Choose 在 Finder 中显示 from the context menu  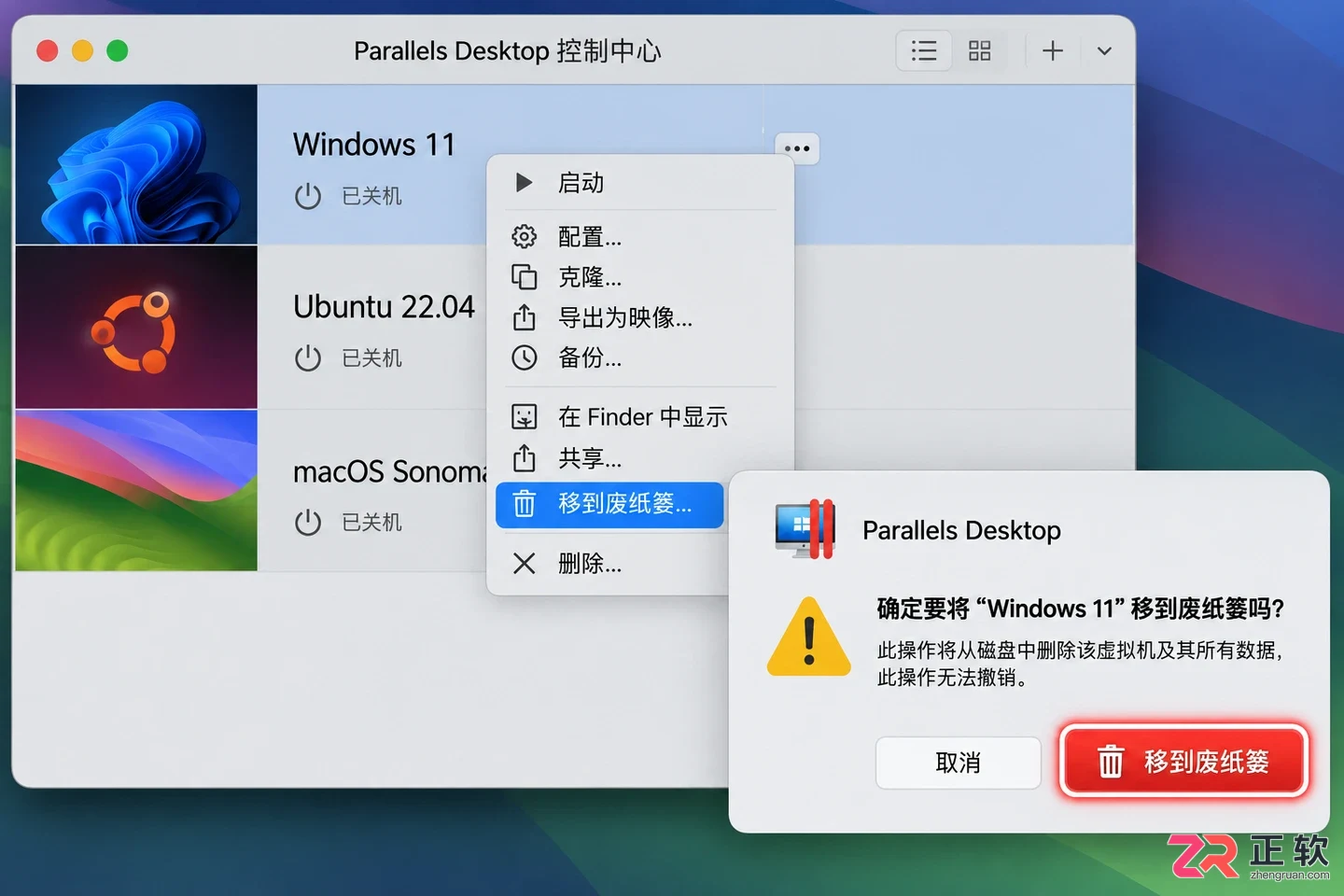click(x=640, y=416)
